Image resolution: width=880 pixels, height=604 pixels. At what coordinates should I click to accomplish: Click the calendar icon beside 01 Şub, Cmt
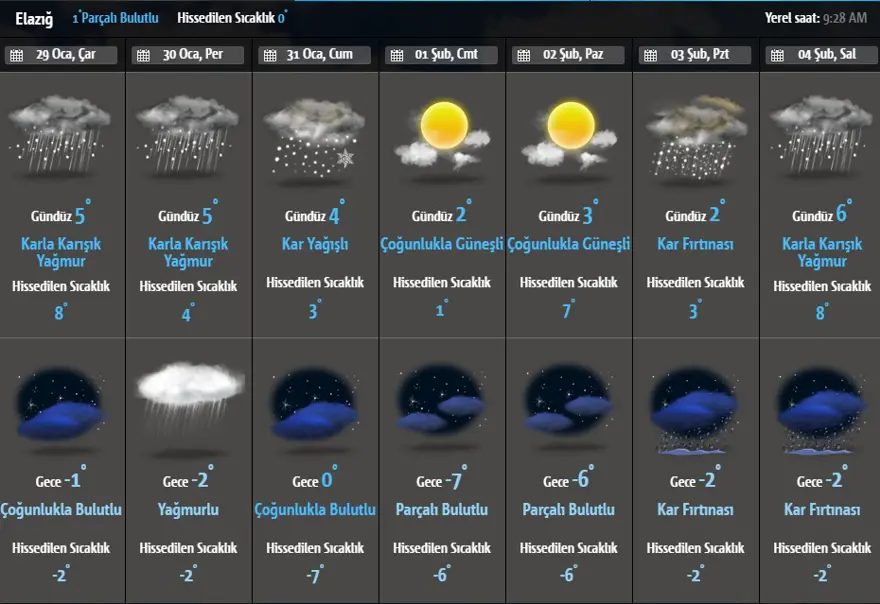pos(396,56)
